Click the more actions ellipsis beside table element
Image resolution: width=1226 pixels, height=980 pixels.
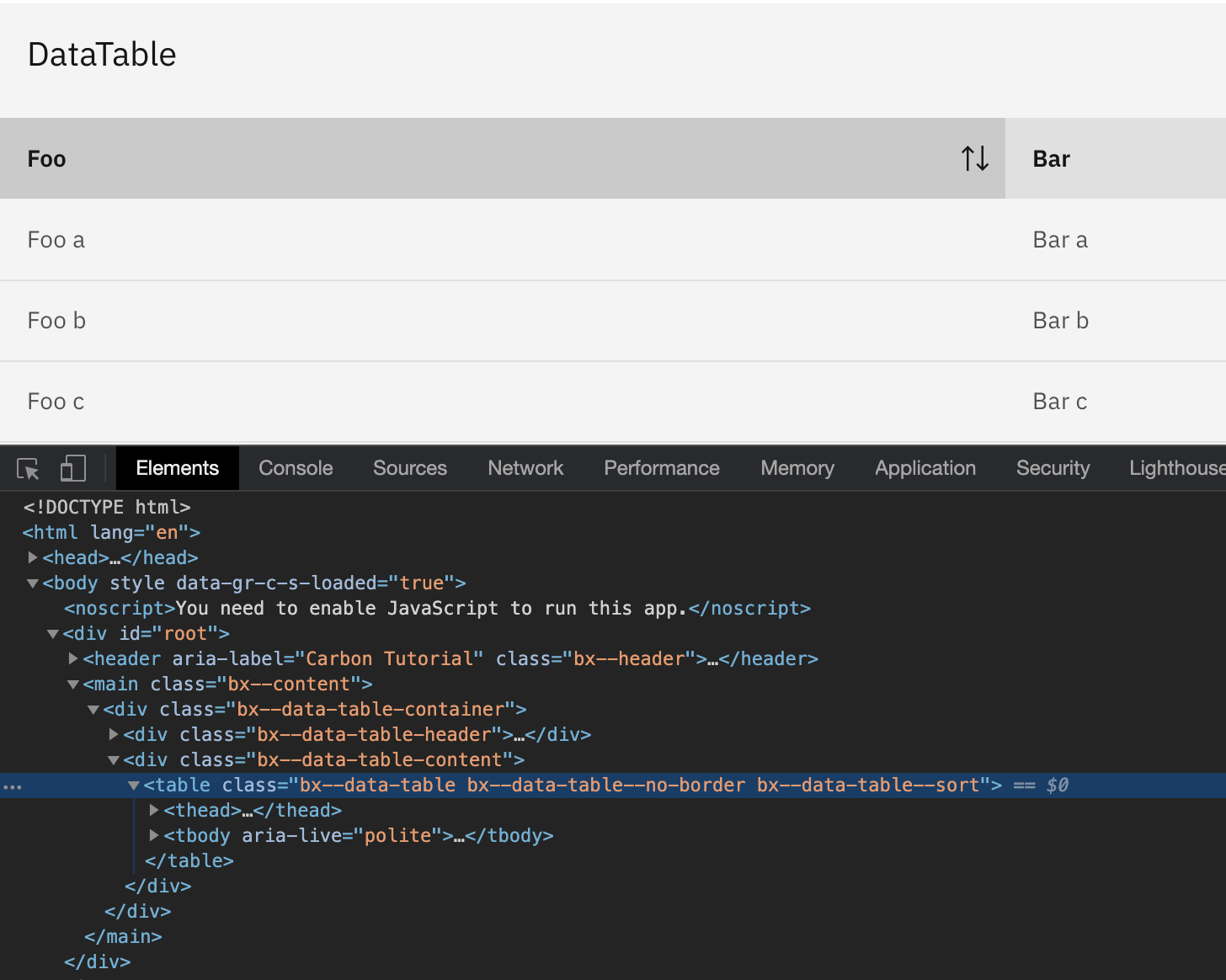(x=13, y=786)
